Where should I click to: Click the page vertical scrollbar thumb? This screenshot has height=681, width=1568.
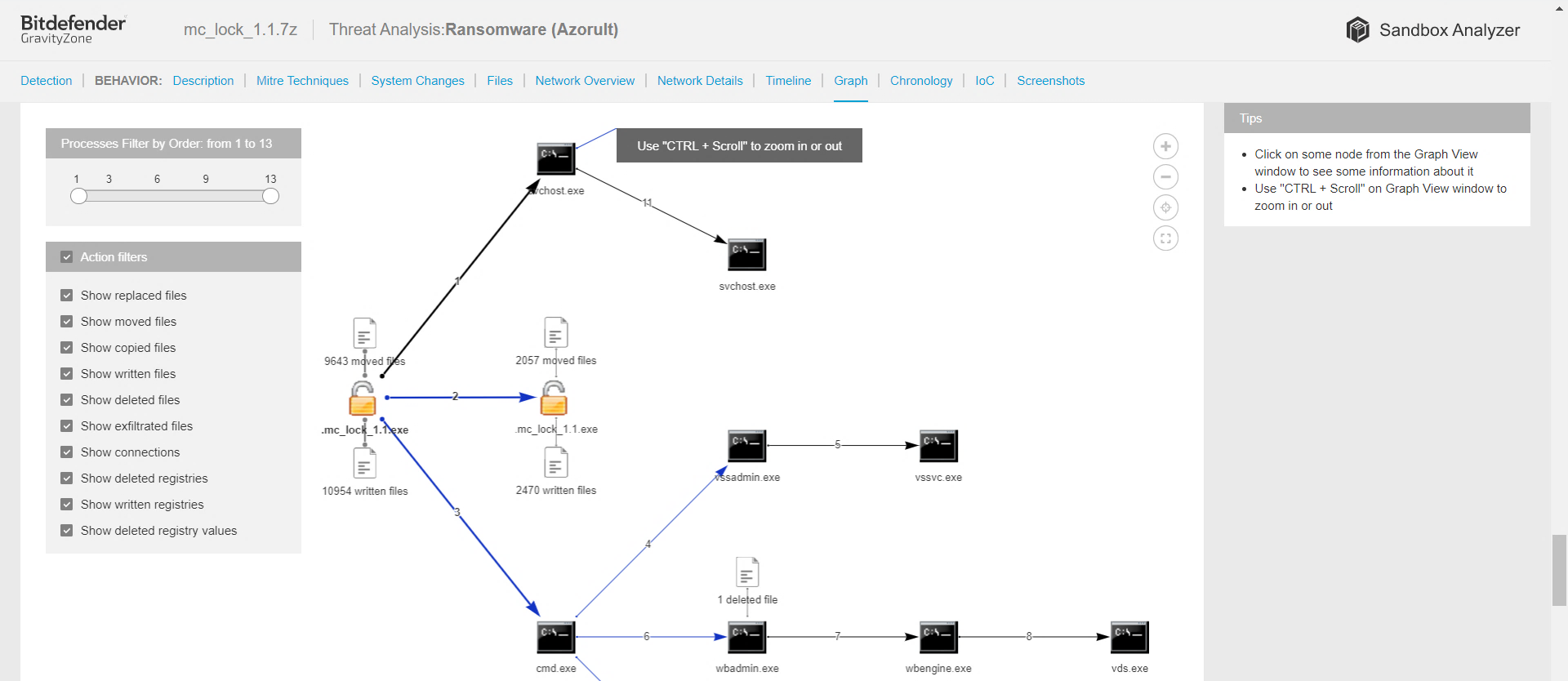tap(1559, 570)
